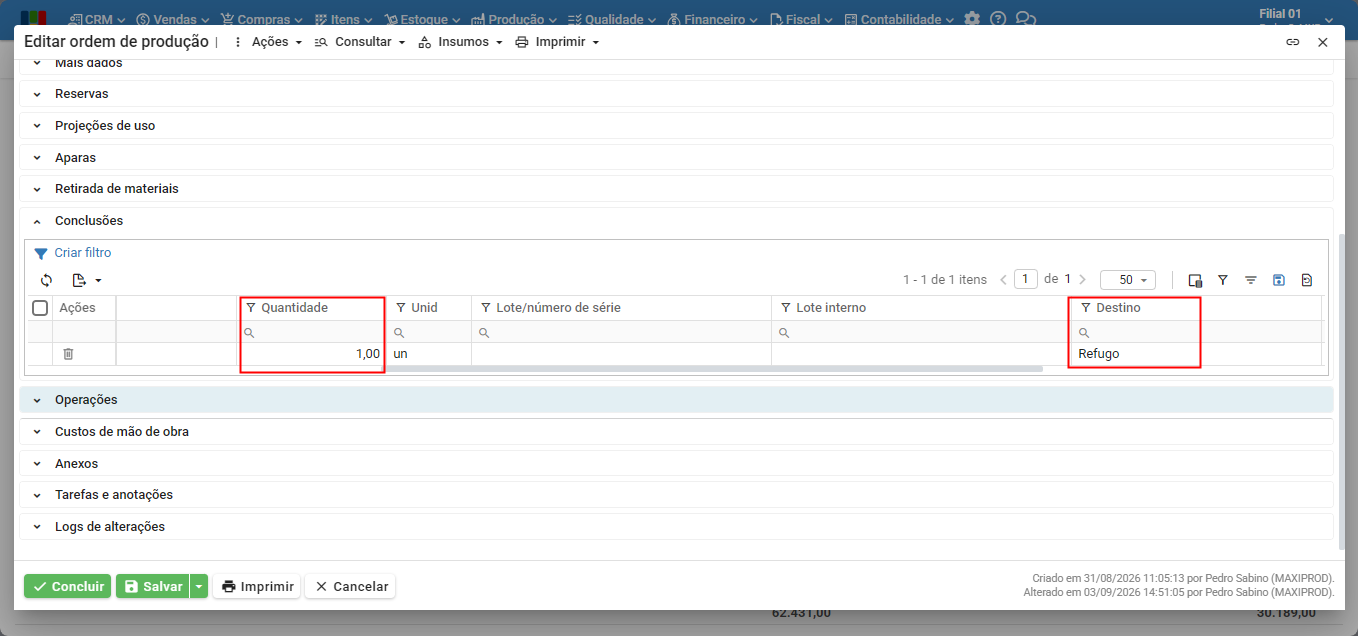1358x636 pixels.
Task: Click the restore layout document icon
Action: click(x=1306, y=280)
